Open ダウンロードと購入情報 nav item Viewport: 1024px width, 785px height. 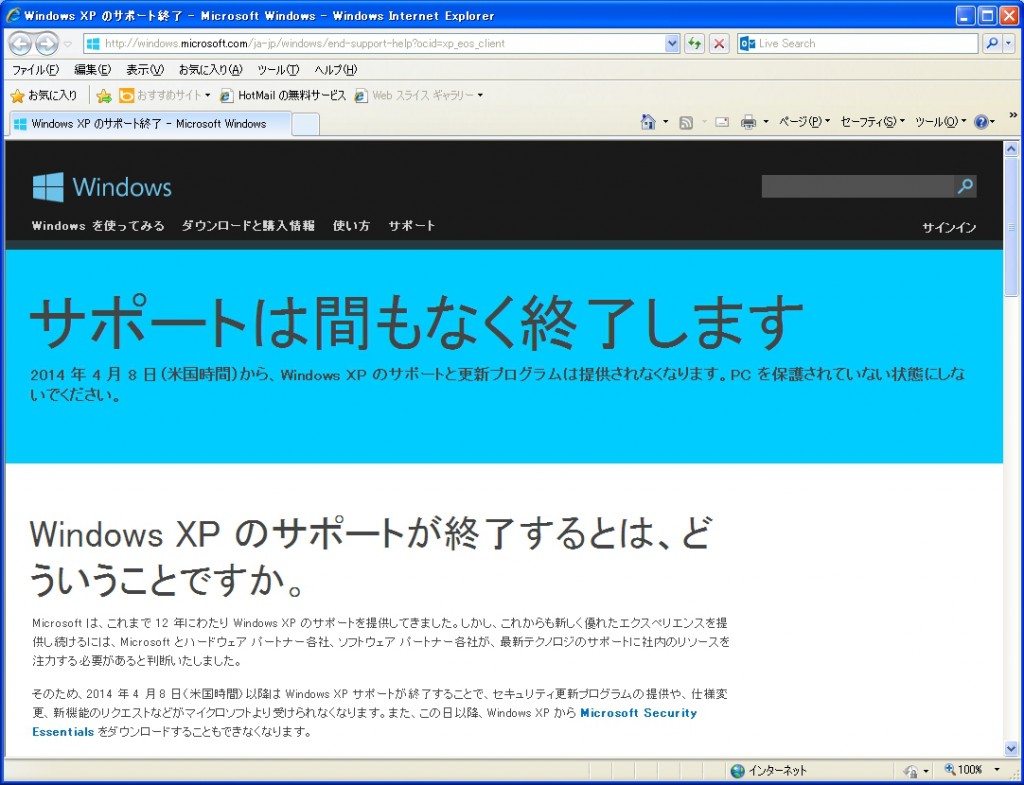[x=248, y=226]
